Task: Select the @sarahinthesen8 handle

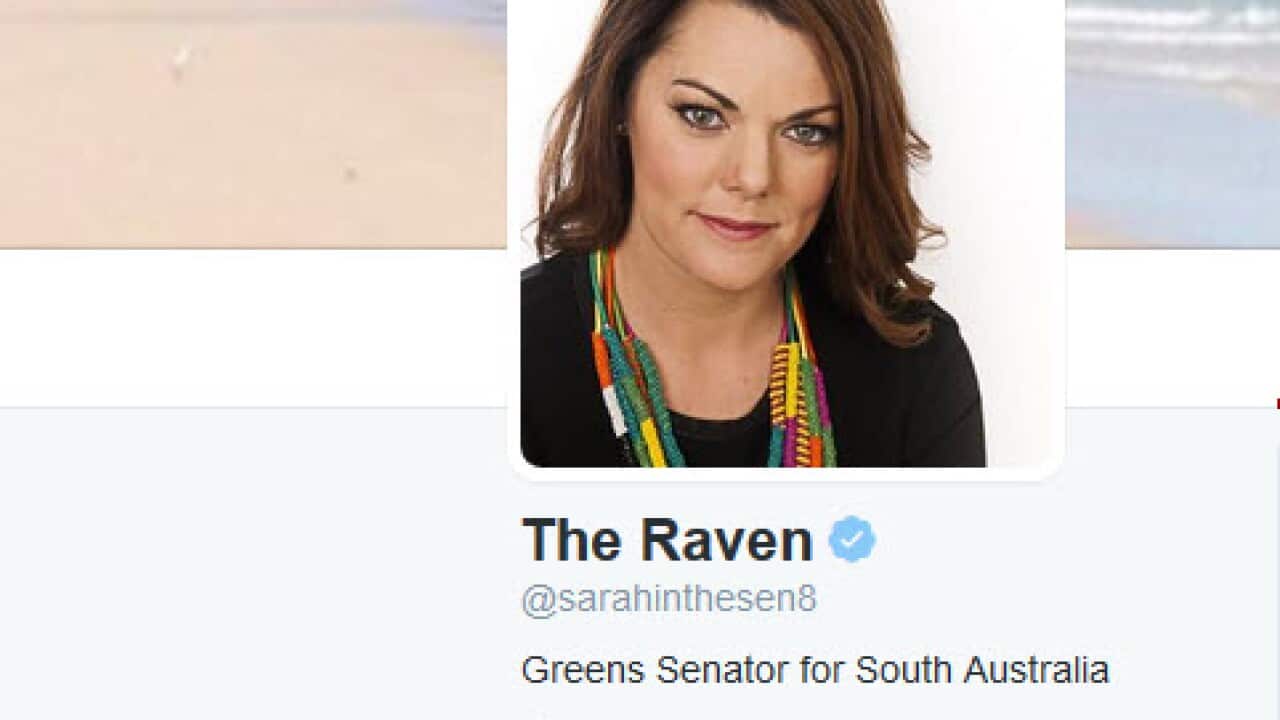Action: click(669, 599)
